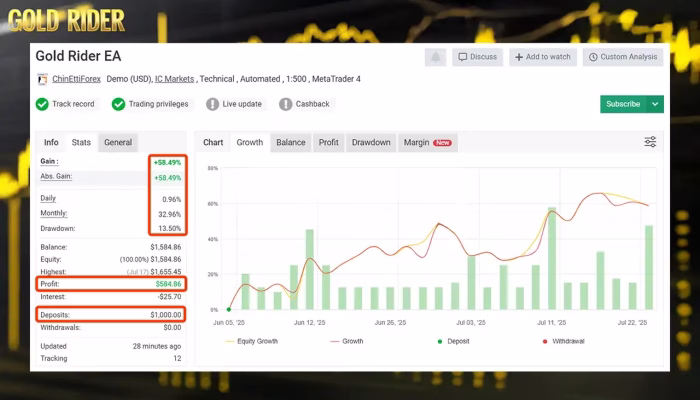Select the Stats tab
The image size is (700, 400).
81,142
